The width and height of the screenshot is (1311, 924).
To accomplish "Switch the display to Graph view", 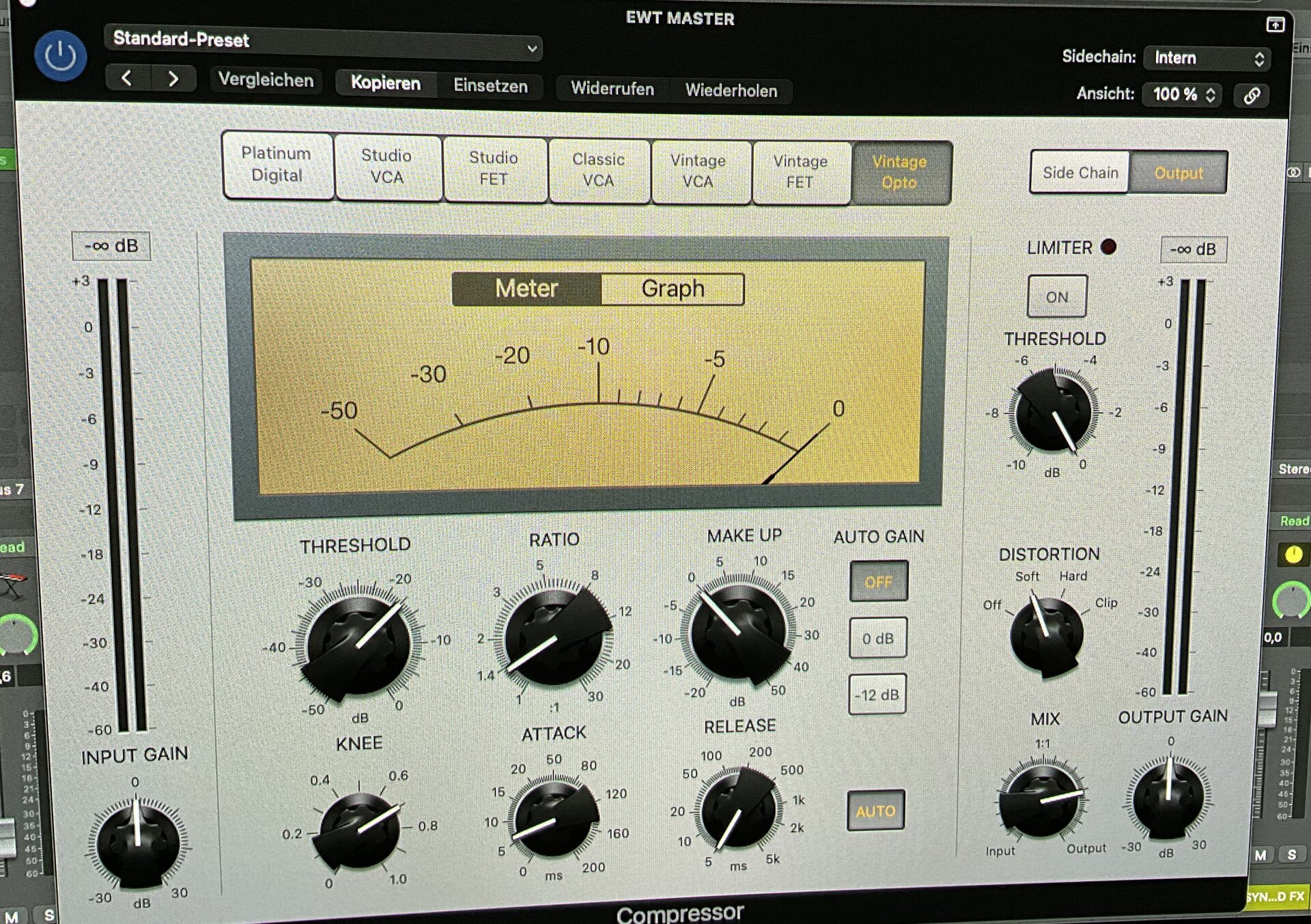I will coord(673,289).
